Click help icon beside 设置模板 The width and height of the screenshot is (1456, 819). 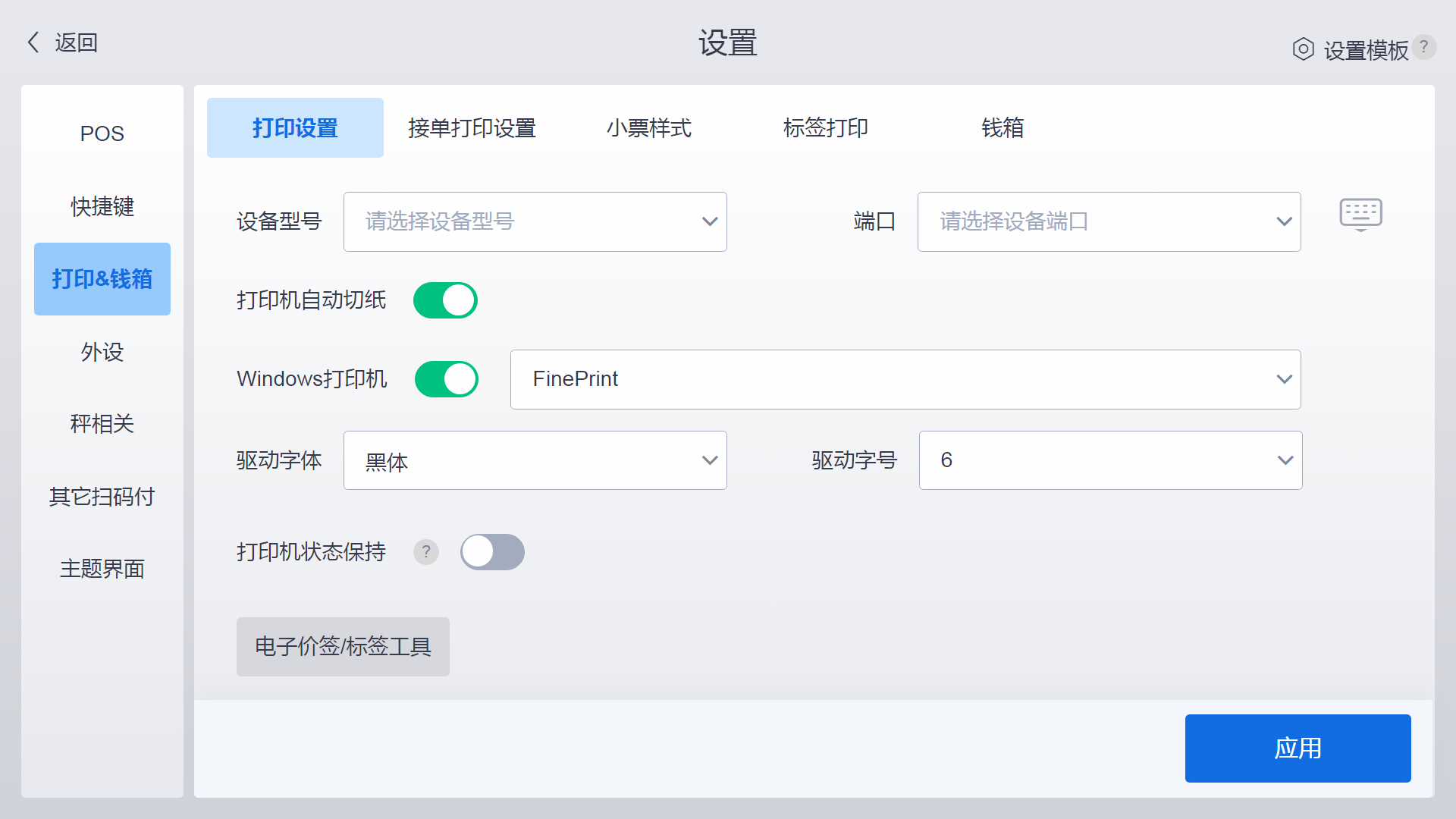coord(1424,47)
